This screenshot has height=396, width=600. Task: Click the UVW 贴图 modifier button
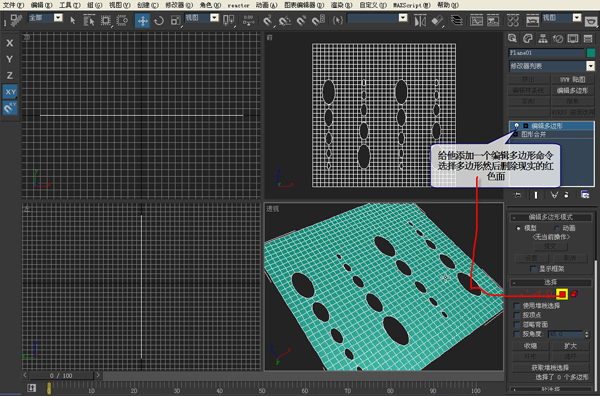tap(572, 80)
